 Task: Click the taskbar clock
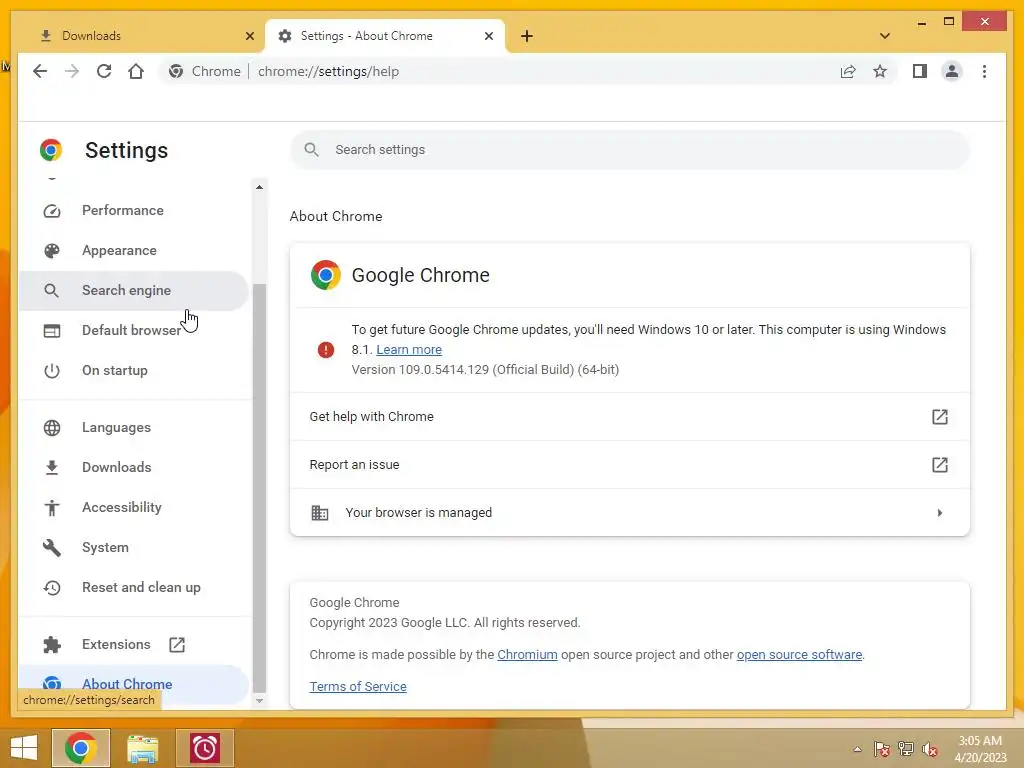tap(980, 749)
